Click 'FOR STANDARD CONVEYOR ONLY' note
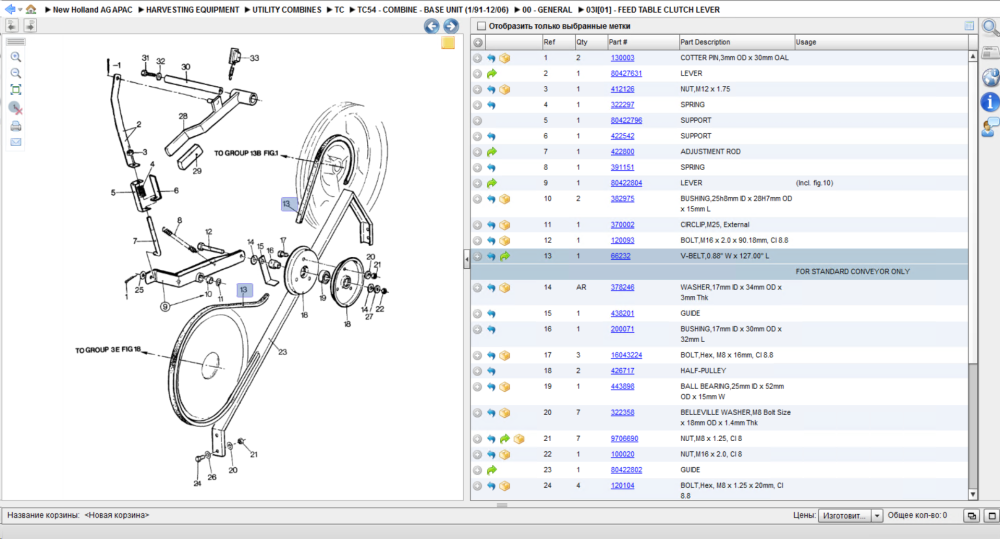 pos(853,272)
